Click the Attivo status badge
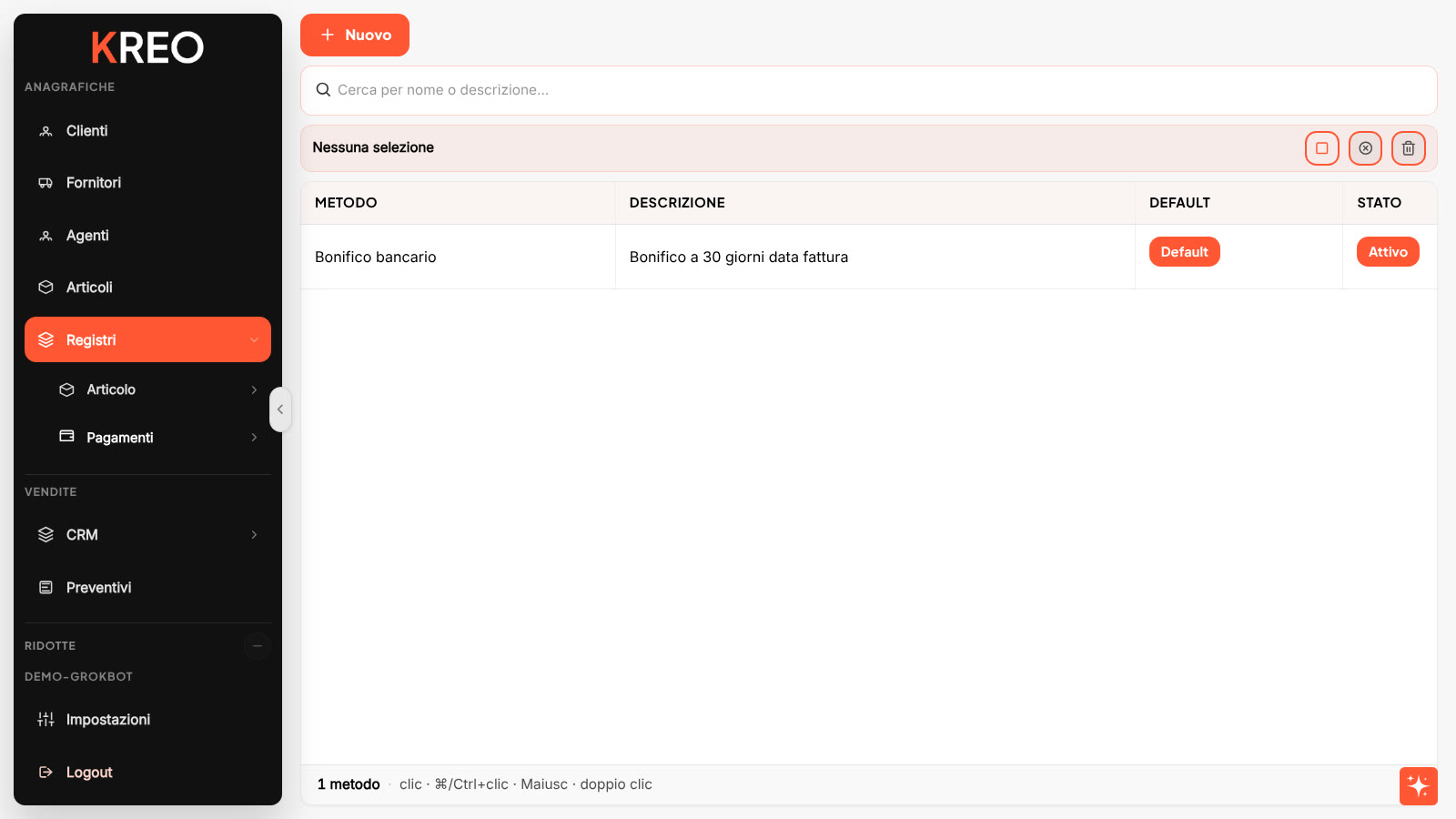The width and height of the screenshot is (1456, 819). pos(1388,252)
